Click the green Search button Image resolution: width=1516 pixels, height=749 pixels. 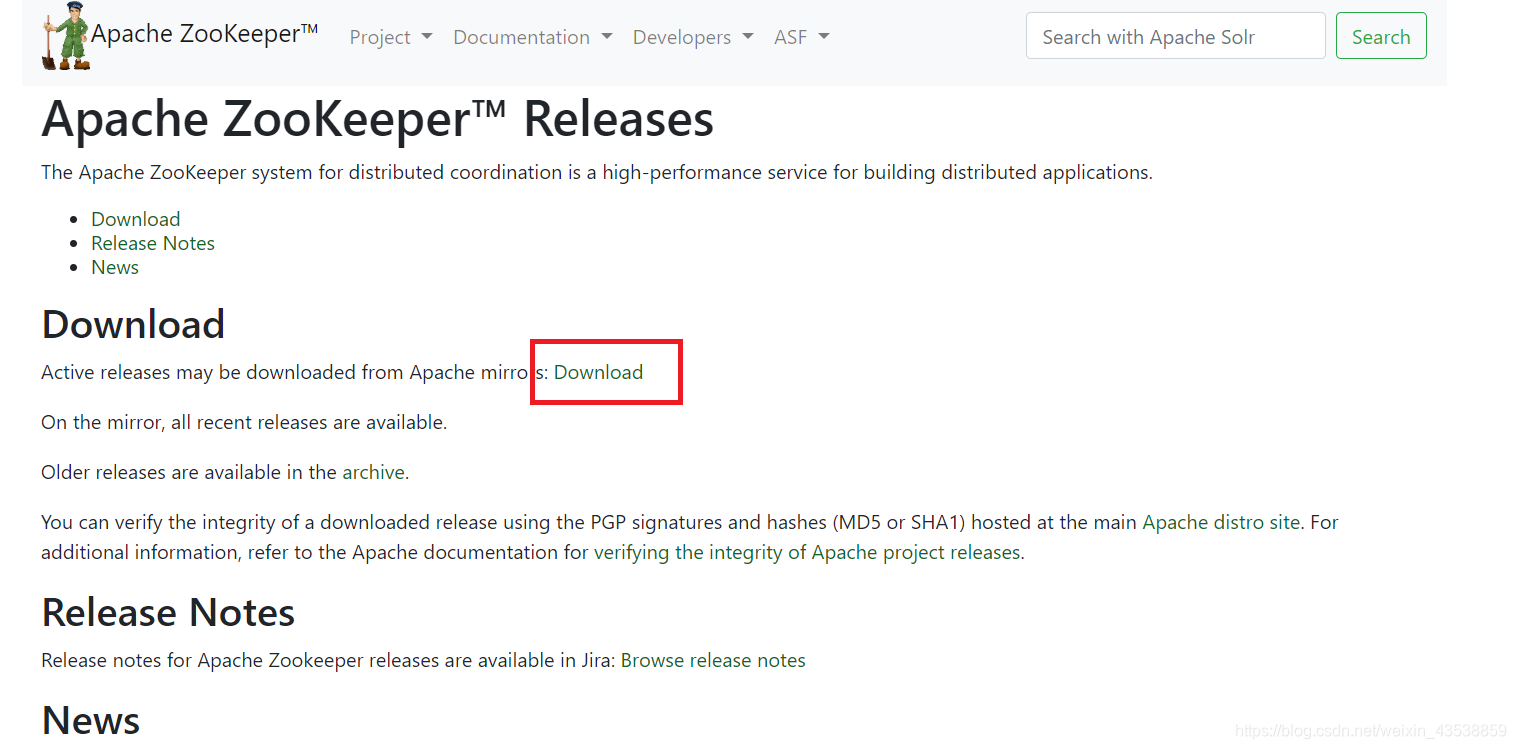[x=1381, y=36]
